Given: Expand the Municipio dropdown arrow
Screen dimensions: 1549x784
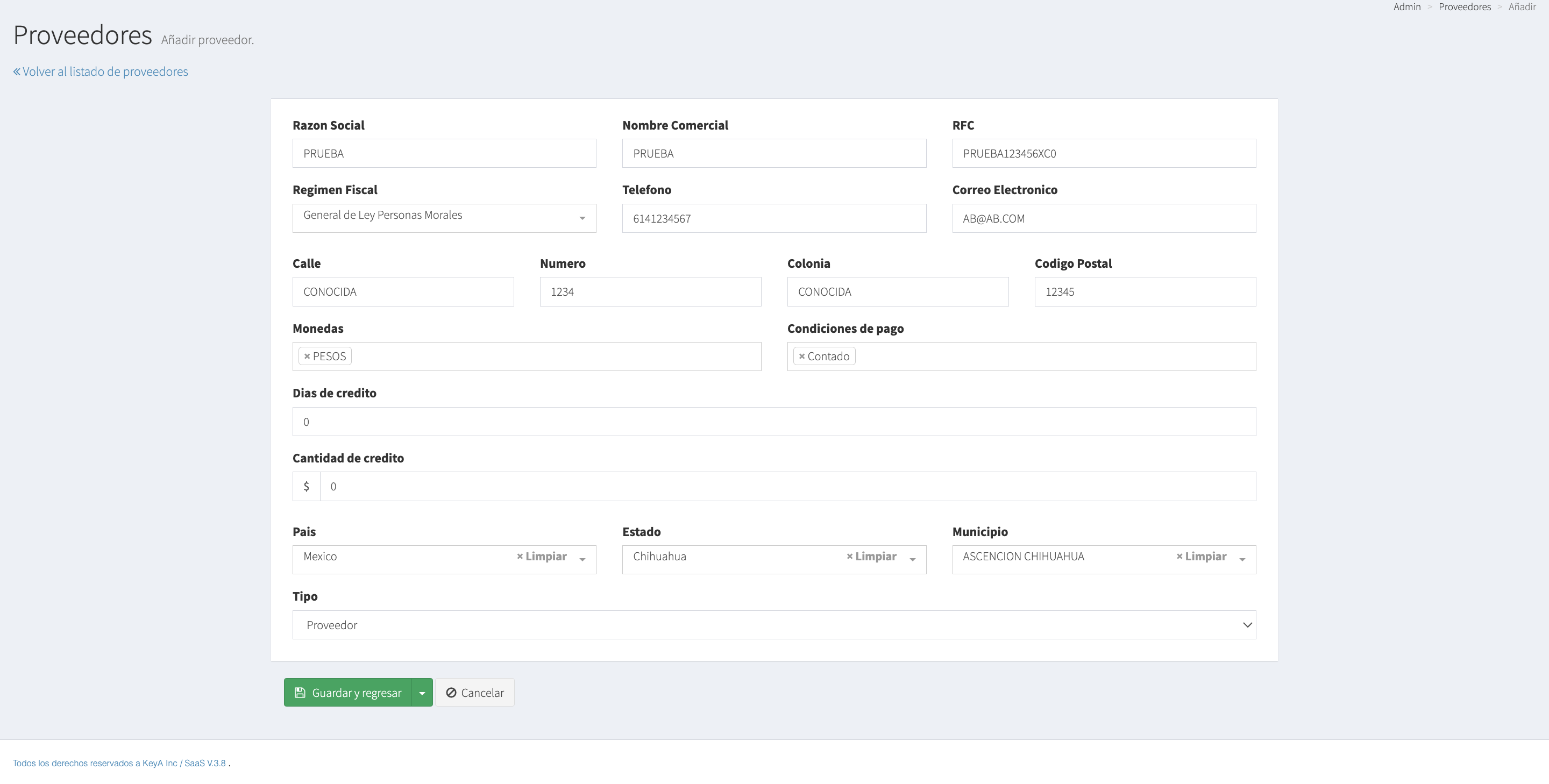Looking at the screenshot, I should (x=1242, y=559).
